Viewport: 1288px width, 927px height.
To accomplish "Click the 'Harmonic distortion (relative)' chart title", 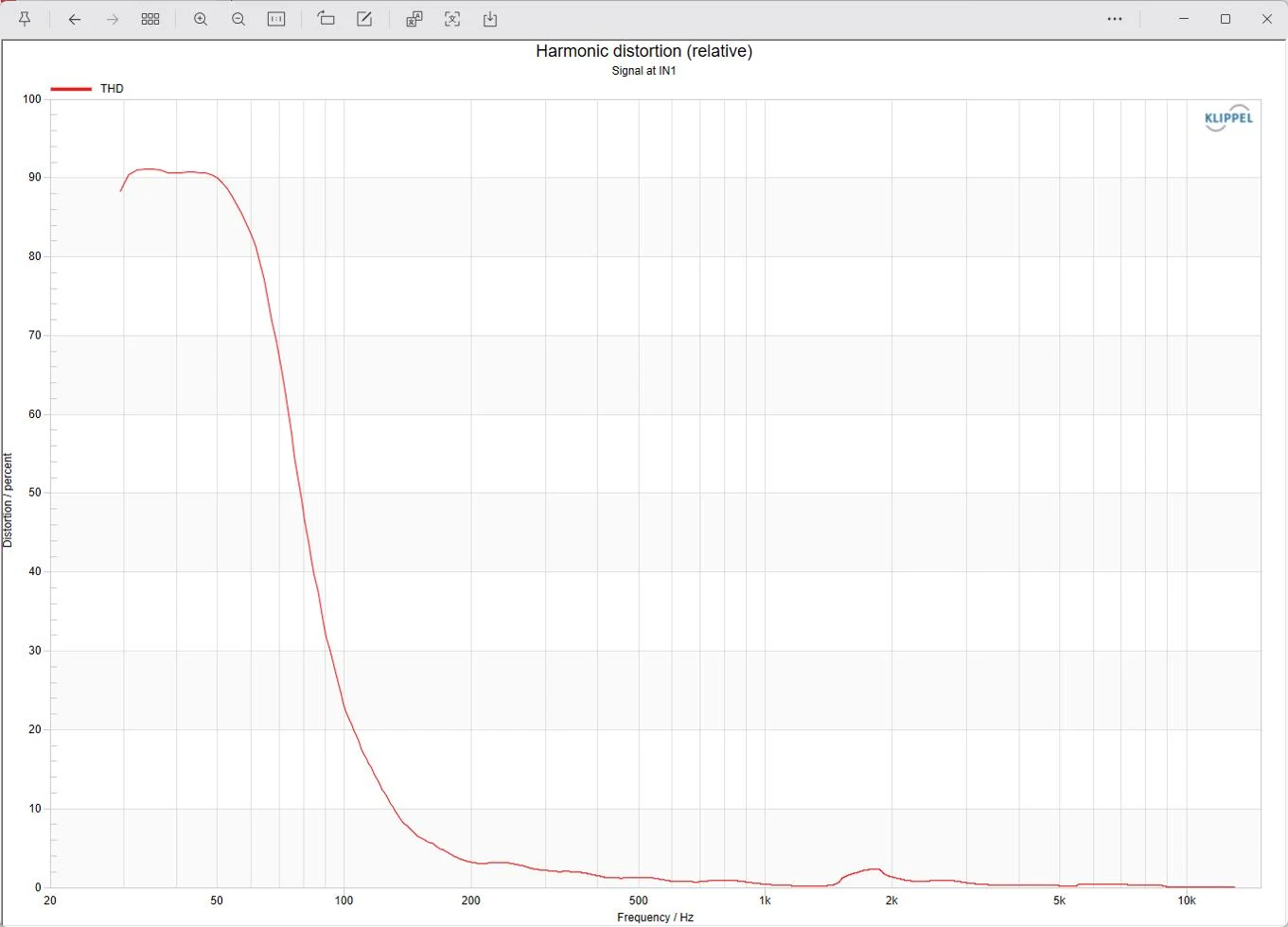I will pos(644,51).
